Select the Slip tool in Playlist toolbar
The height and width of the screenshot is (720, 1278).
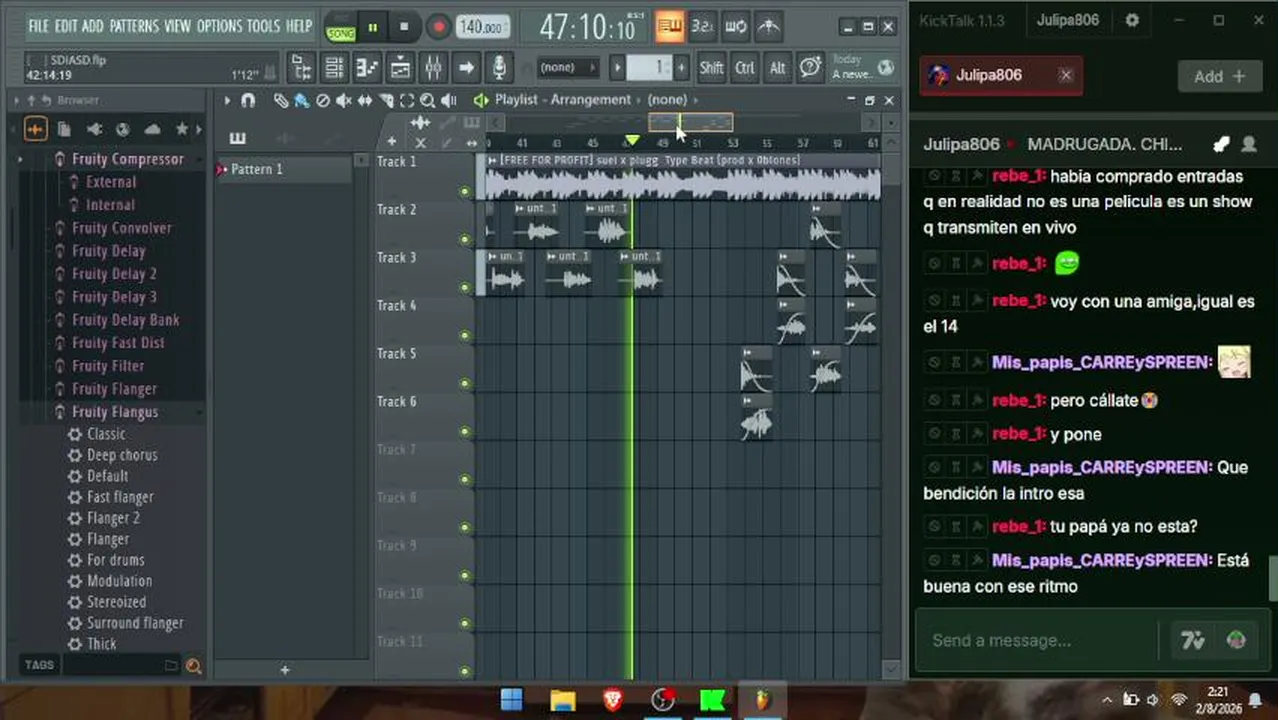point(364,100)
